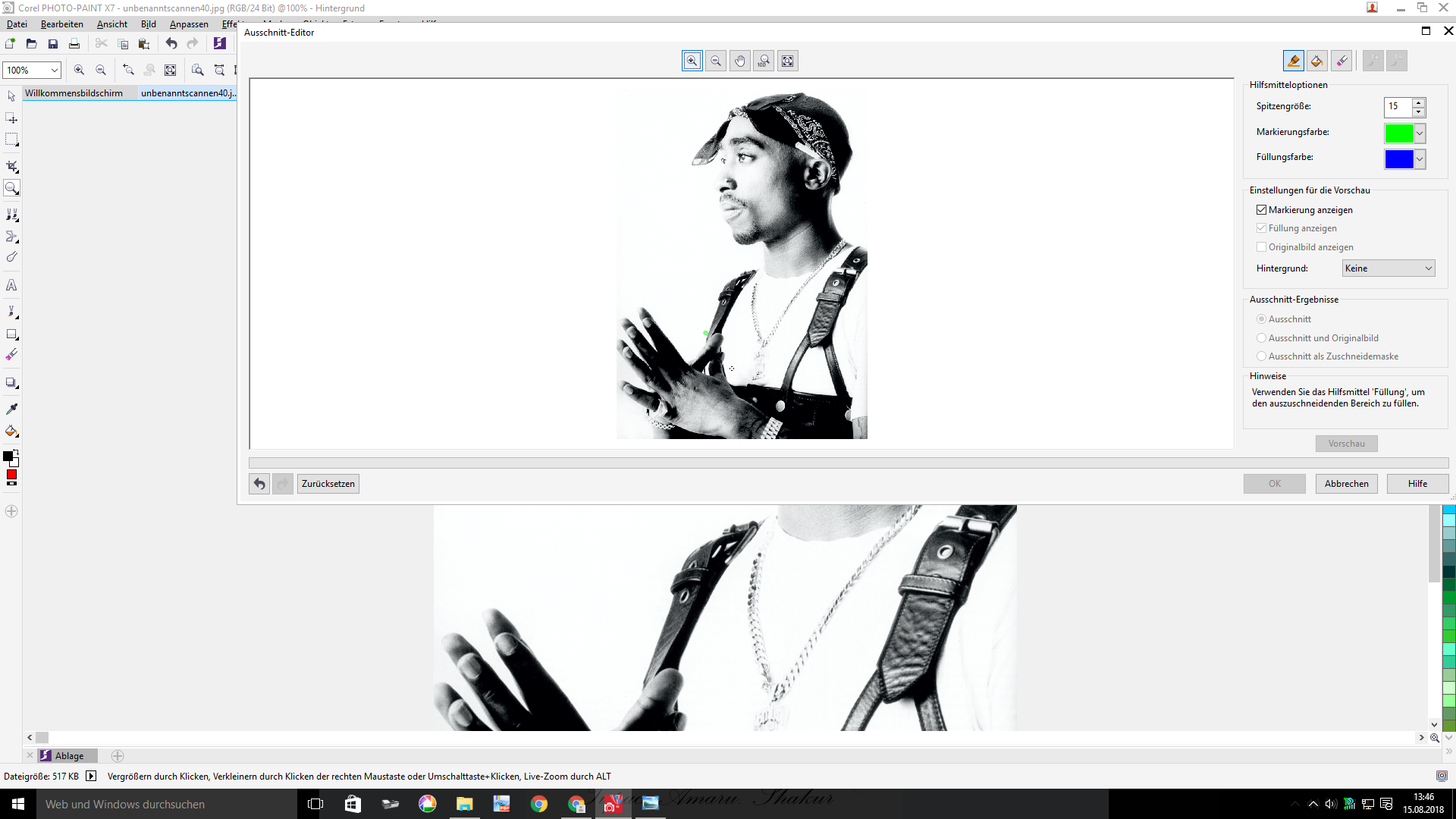Click the purple Corel launcher icon in toolbar
1456x819 pixels.
pyautogui.click(x=220, y=44)
